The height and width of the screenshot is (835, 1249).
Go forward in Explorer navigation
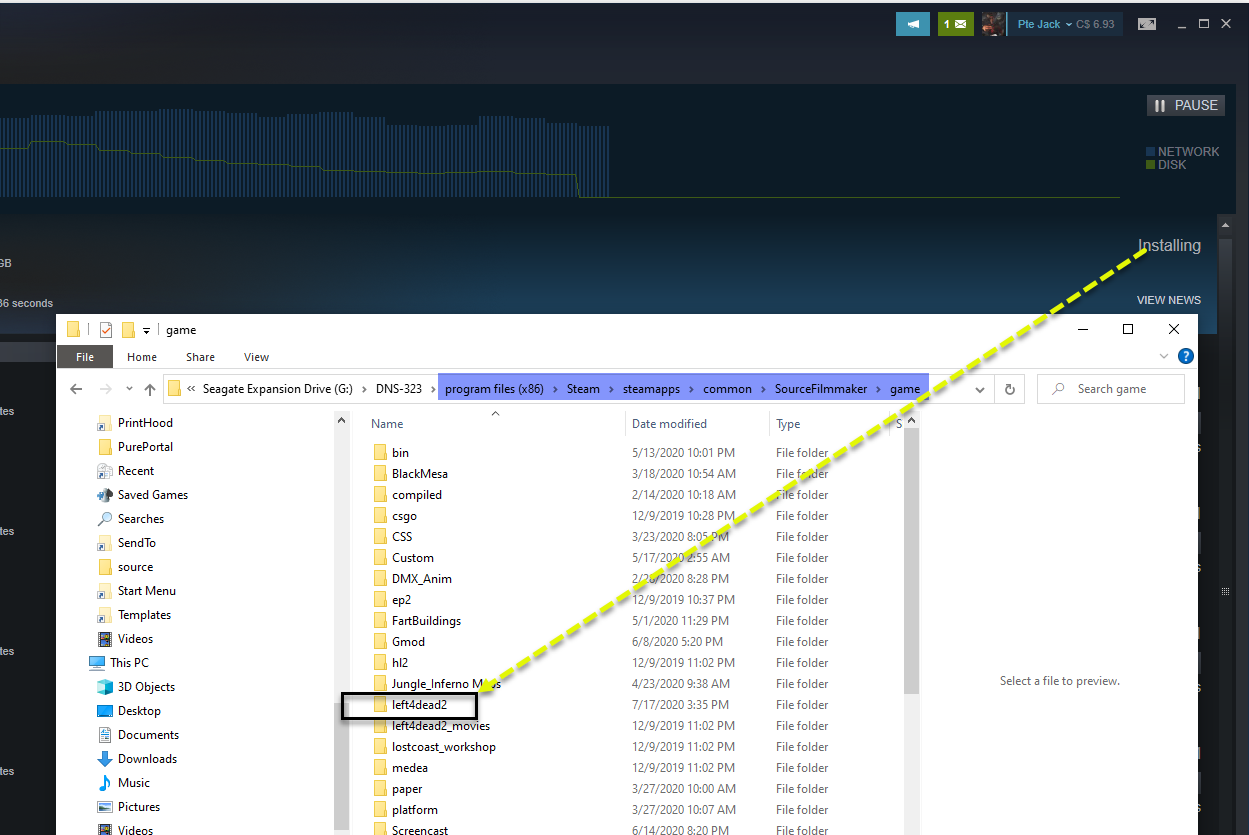pyautogui.click(x=106, y=389)
